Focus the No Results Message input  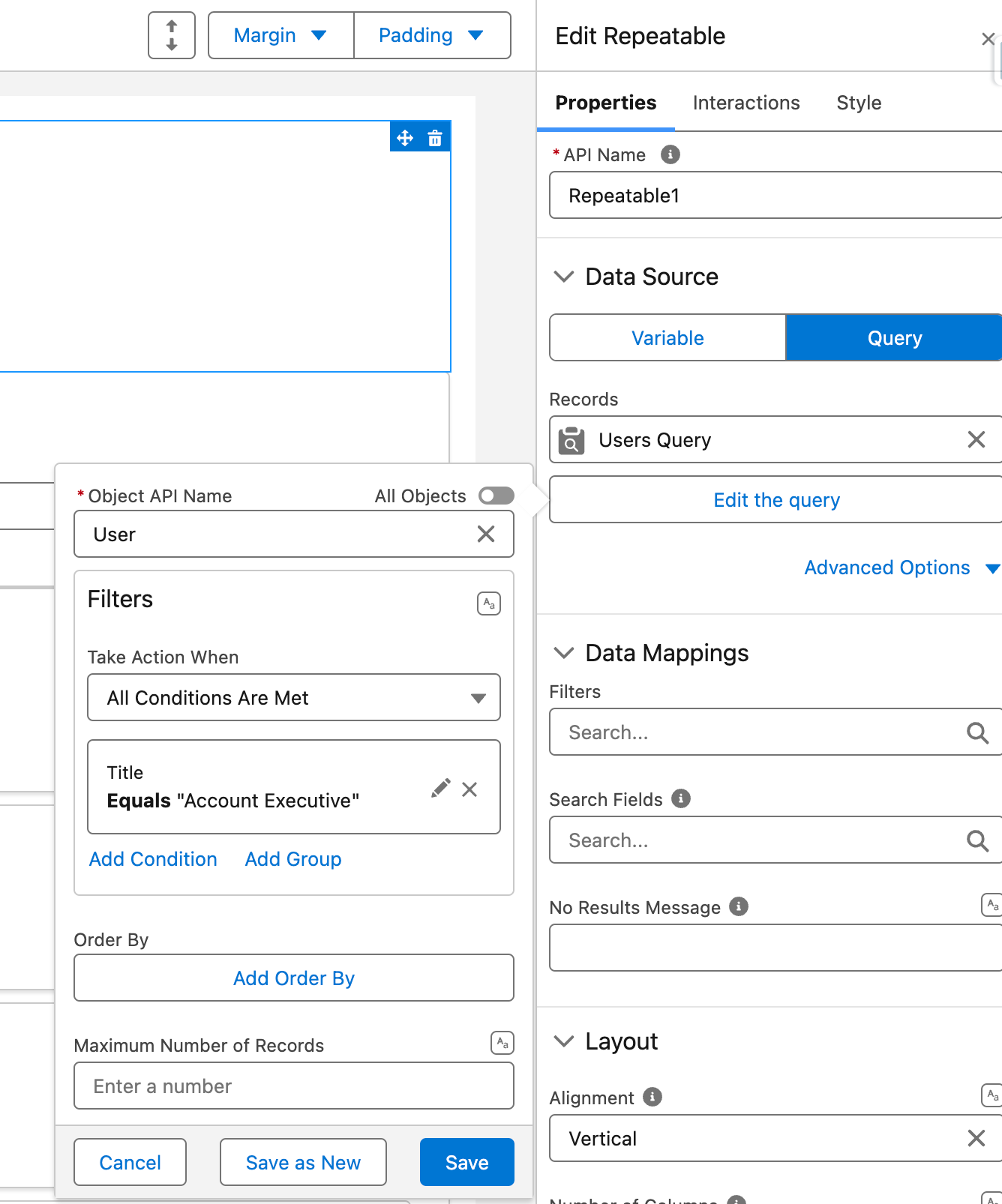(x=775, y=948)
